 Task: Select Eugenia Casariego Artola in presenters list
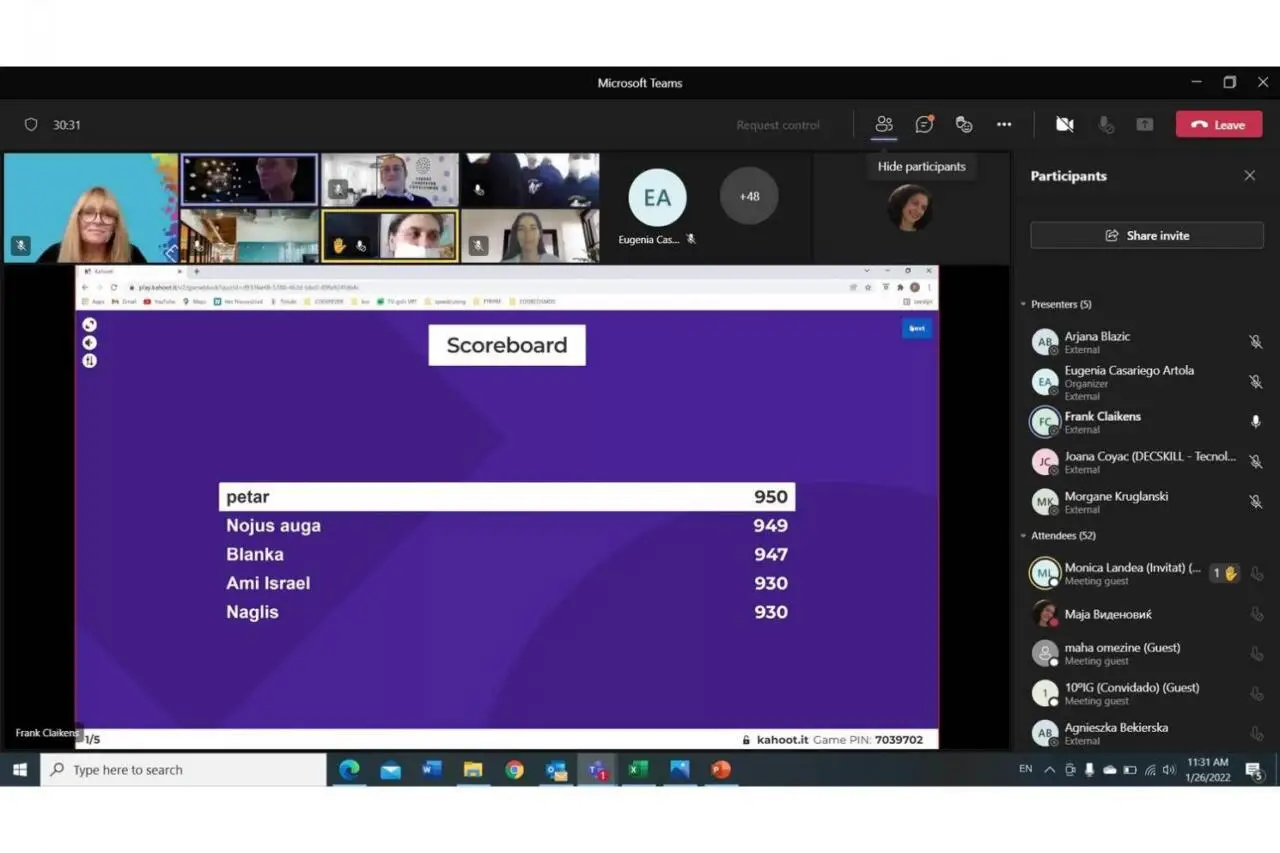[1146, 382]
